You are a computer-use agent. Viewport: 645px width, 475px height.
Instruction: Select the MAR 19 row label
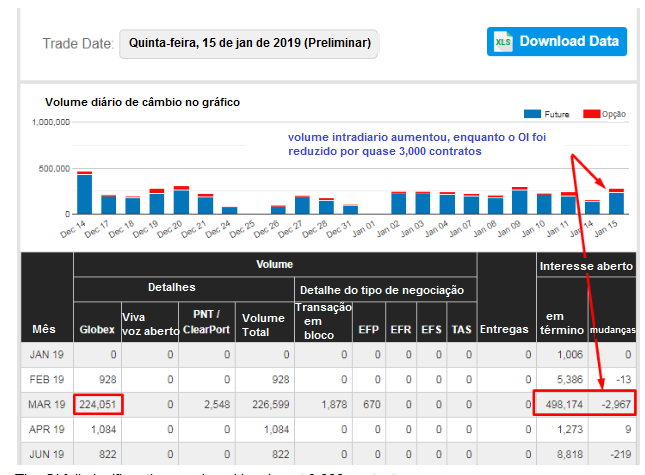(48, 407)
